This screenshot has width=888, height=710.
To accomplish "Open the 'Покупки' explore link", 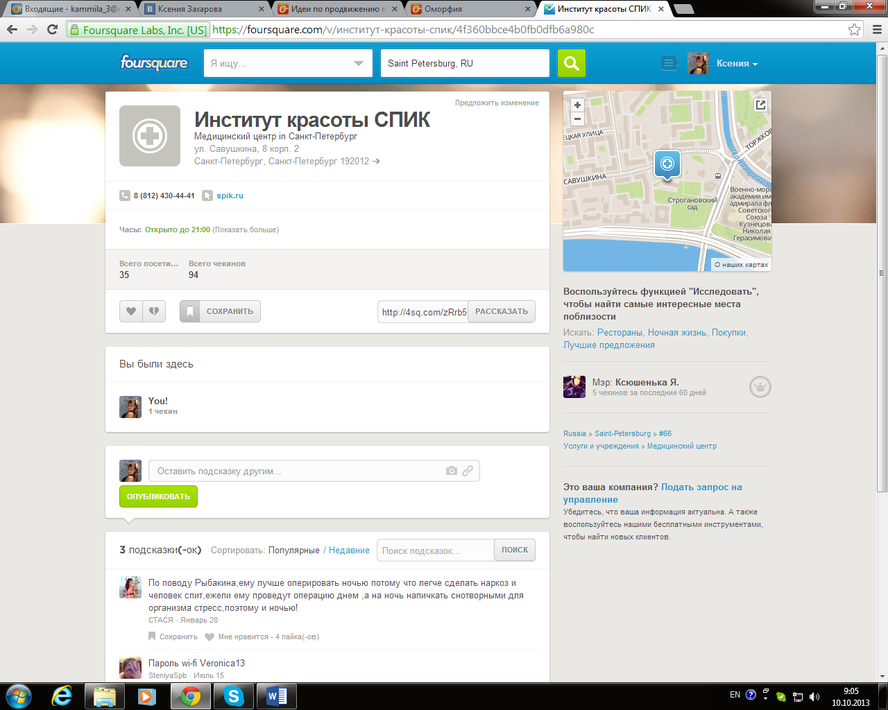I will [729, 332].
